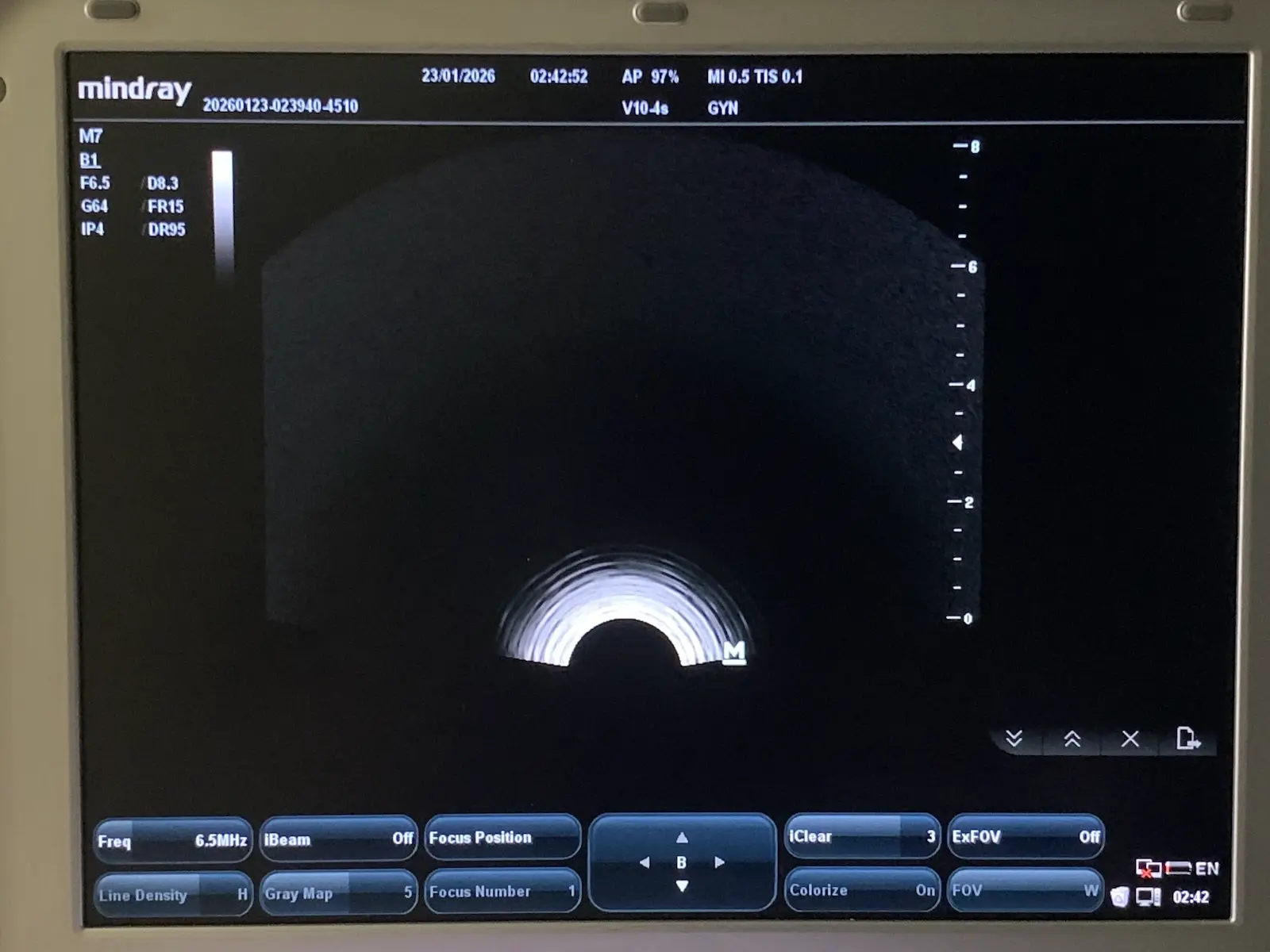Toggle iBeam off setting

pyautogui.click(x=338, y=839)
